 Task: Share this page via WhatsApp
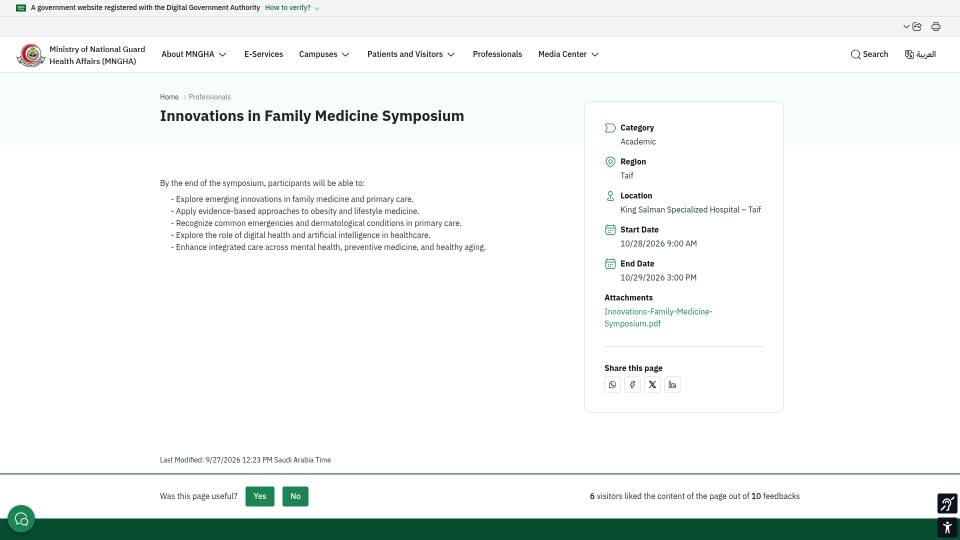[x=612, y=384]
